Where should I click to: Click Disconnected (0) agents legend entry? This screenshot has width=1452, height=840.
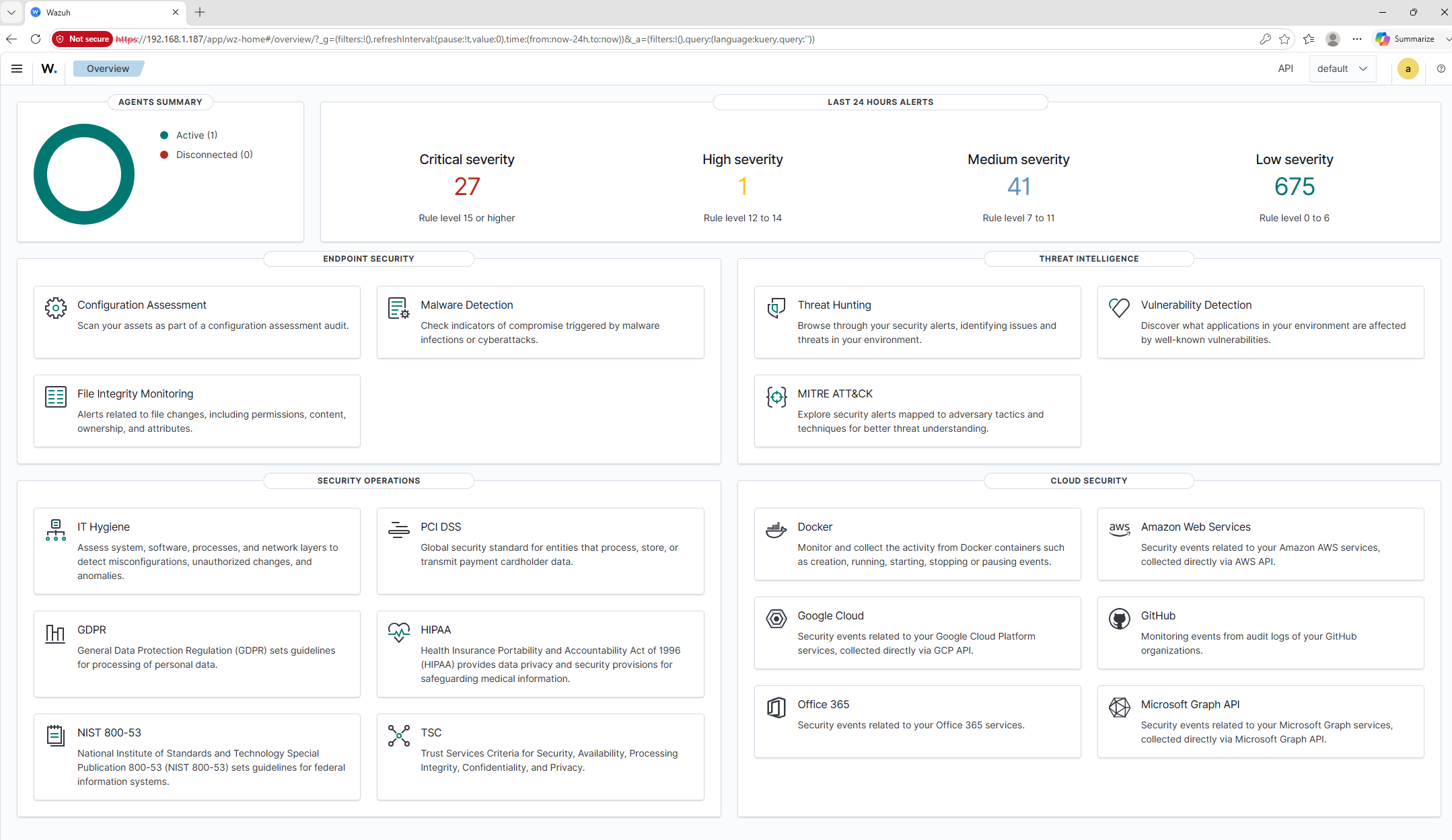click(x=207, y=155)
